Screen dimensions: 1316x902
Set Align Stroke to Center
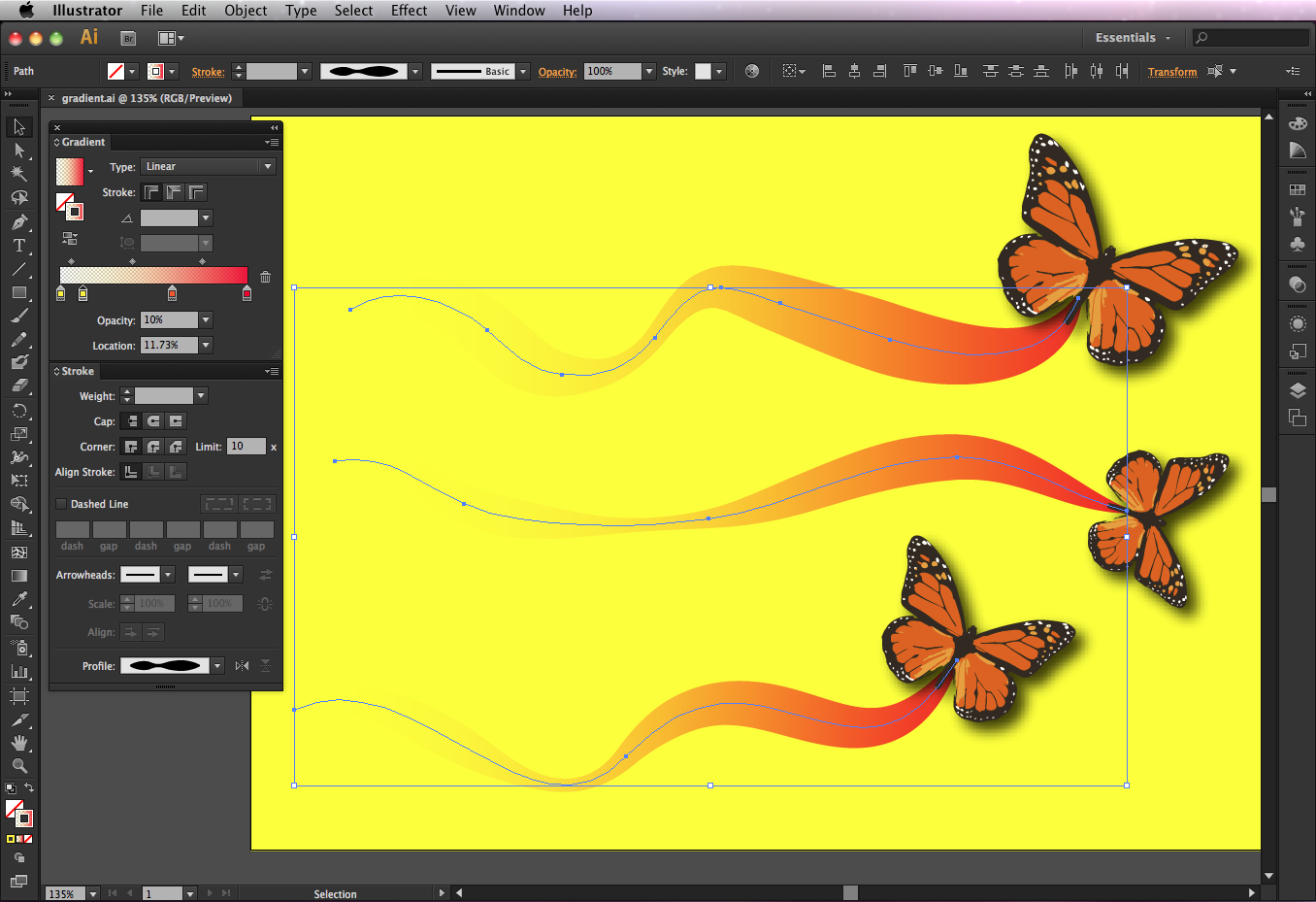[130, 472]
